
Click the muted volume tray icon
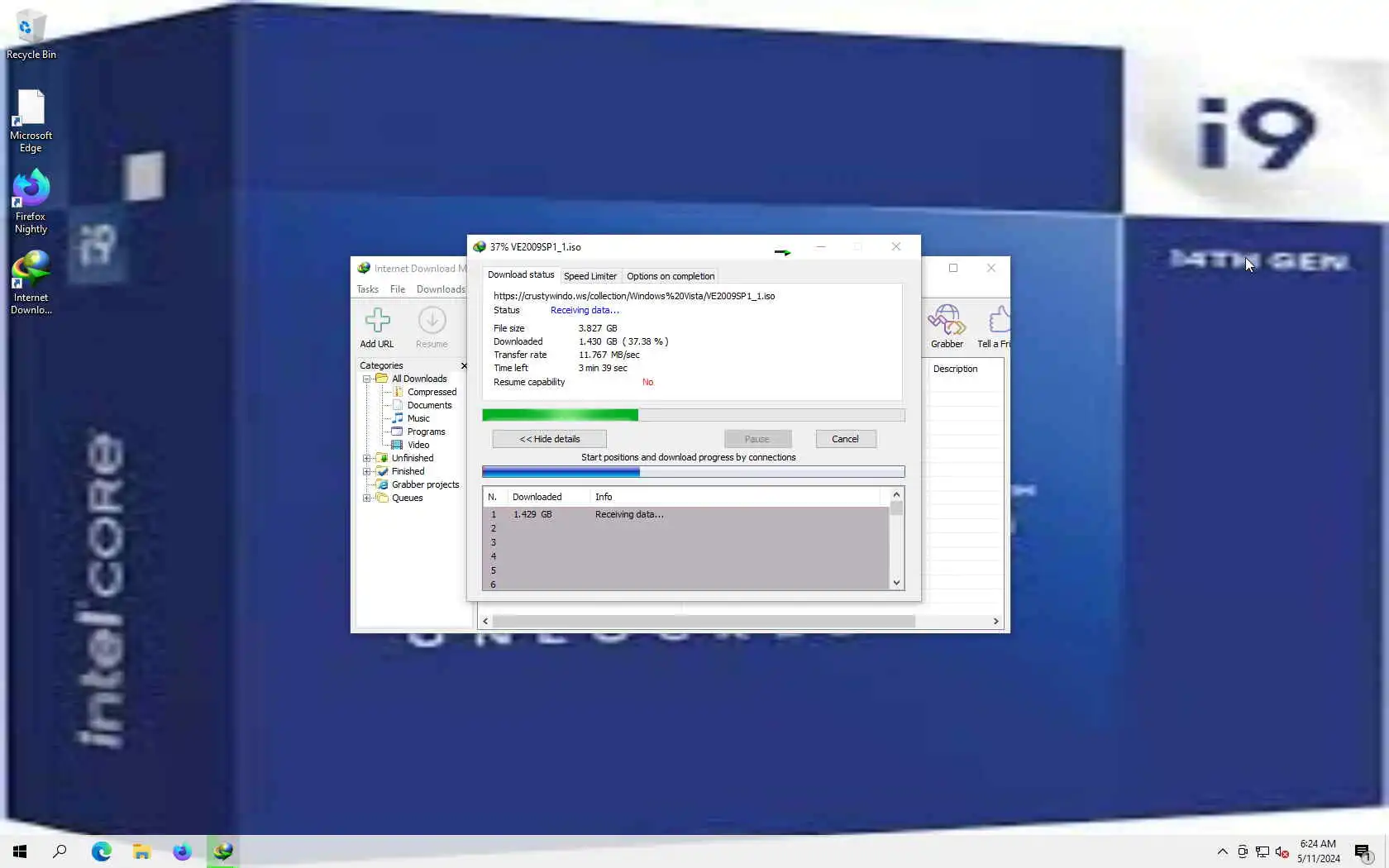click(x=1282, y=851)
